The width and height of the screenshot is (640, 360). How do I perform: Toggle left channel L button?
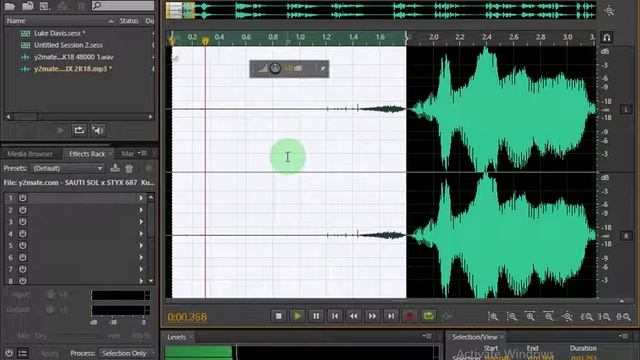[x=626, y=109]
